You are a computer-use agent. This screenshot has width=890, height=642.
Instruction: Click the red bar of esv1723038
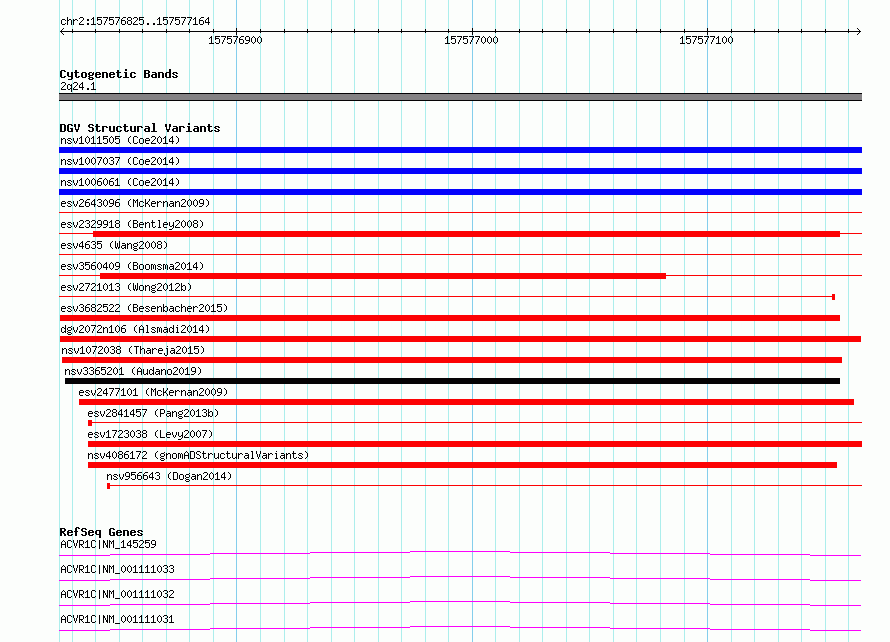point(475,444)
